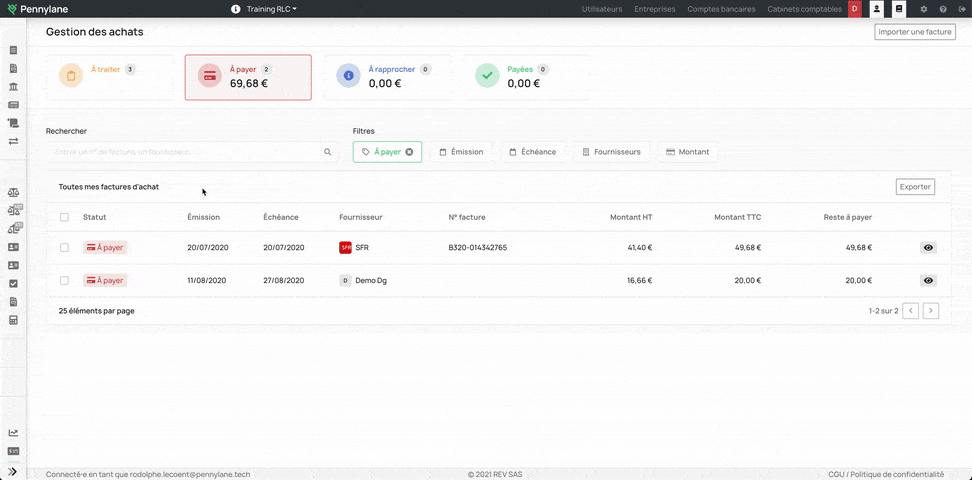Viewport: 972px width, 480px height.
Task: Check the SFR invoice row checkbox
Action: pyautogui.click(x=65, y=248)
